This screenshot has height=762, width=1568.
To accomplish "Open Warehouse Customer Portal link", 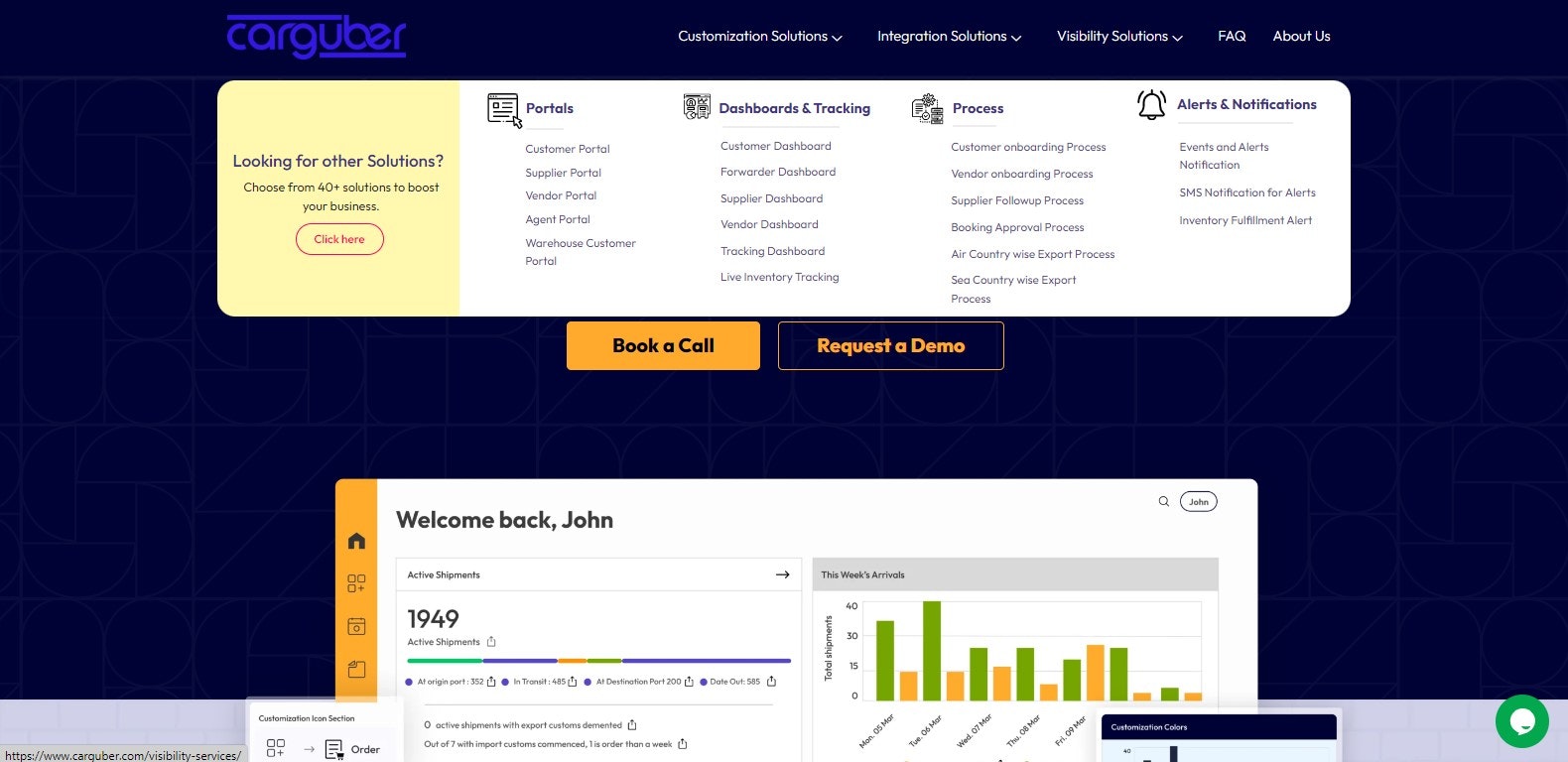I will [x=581, y=252].
